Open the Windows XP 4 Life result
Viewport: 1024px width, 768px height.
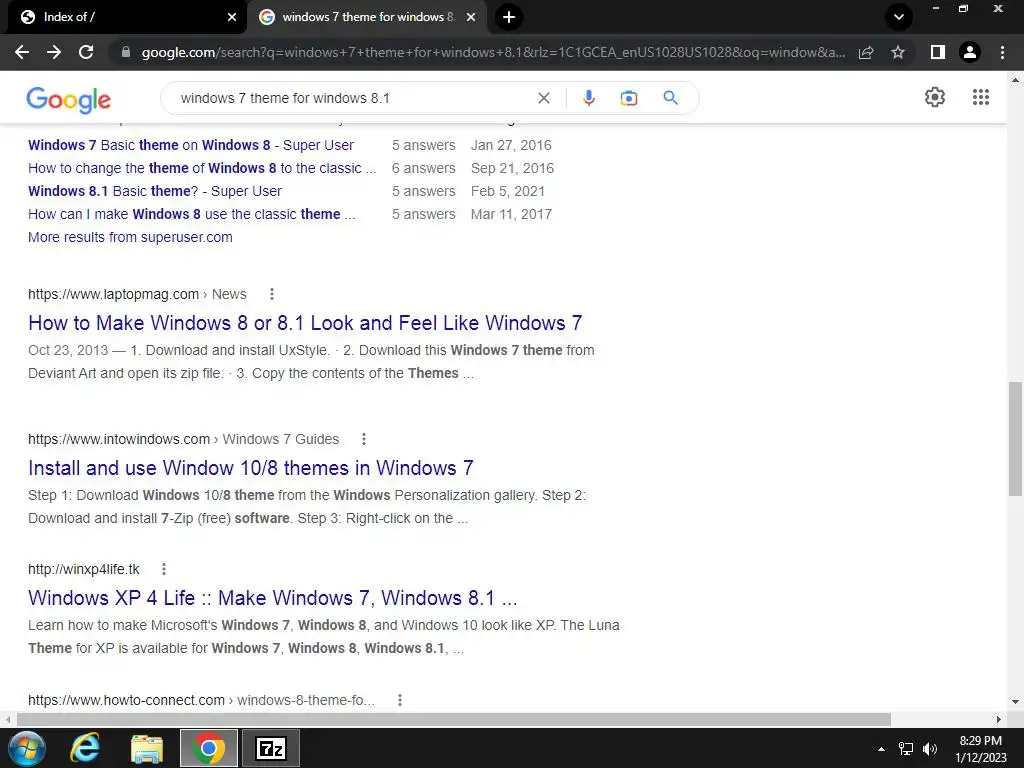272,598
